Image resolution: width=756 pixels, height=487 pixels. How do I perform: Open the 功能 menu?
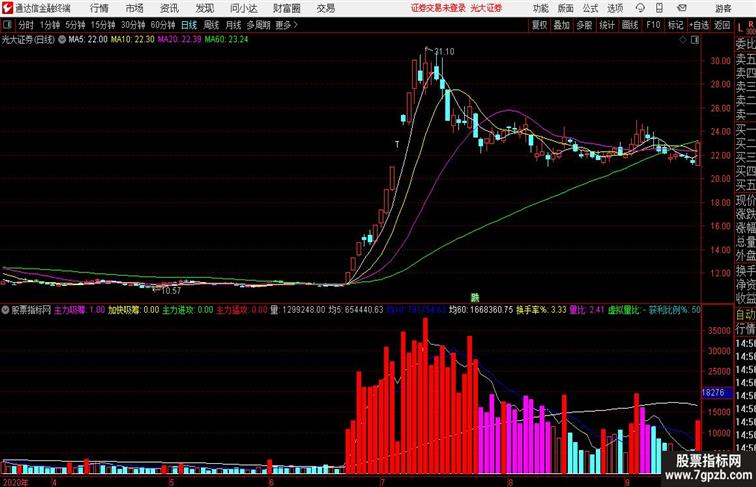point(540,8)
